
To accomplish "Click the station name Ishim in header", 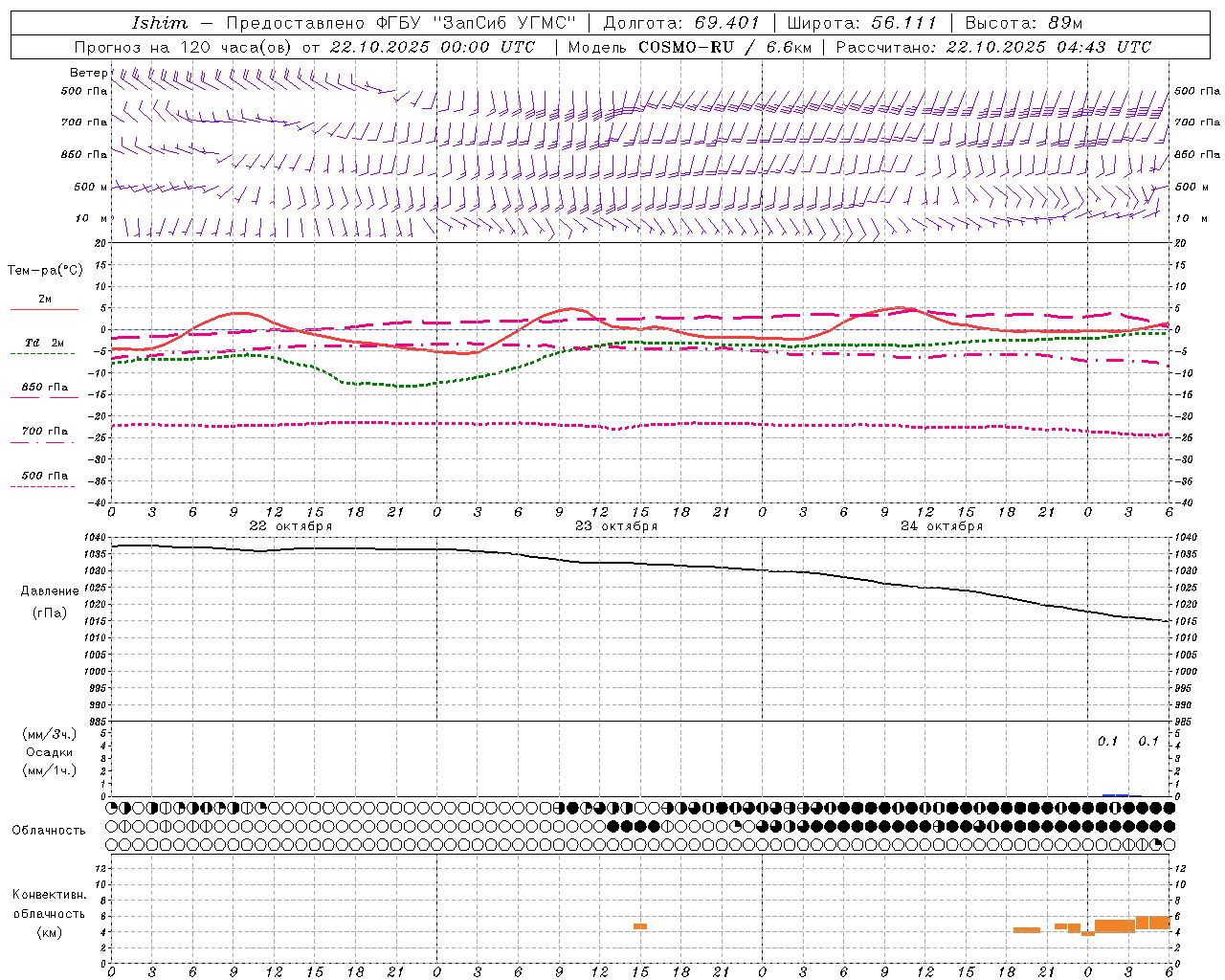I will coord(160,23).
